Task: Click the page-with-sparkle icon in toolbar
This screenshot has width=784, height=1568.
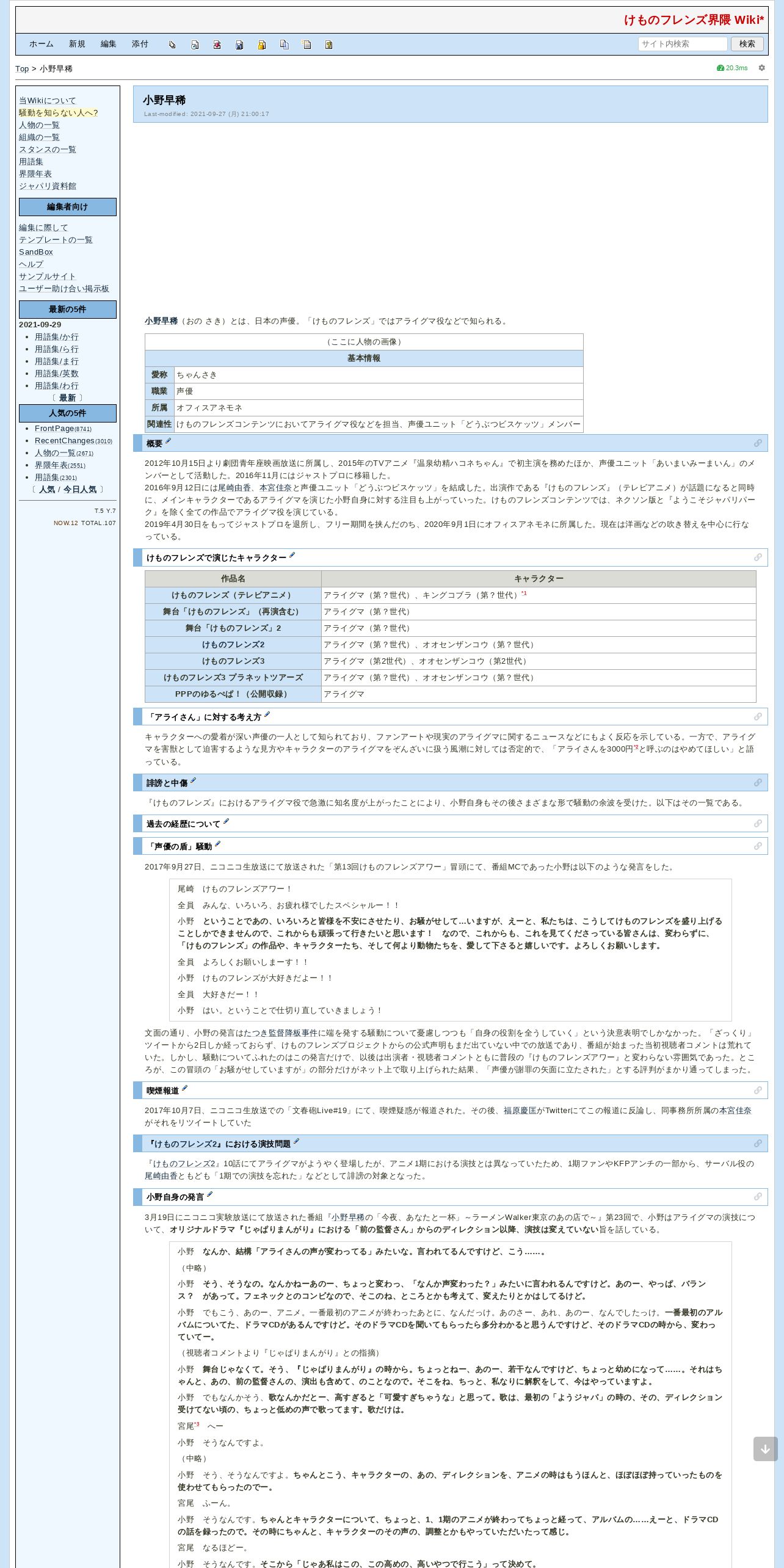Action: [307, 45]
